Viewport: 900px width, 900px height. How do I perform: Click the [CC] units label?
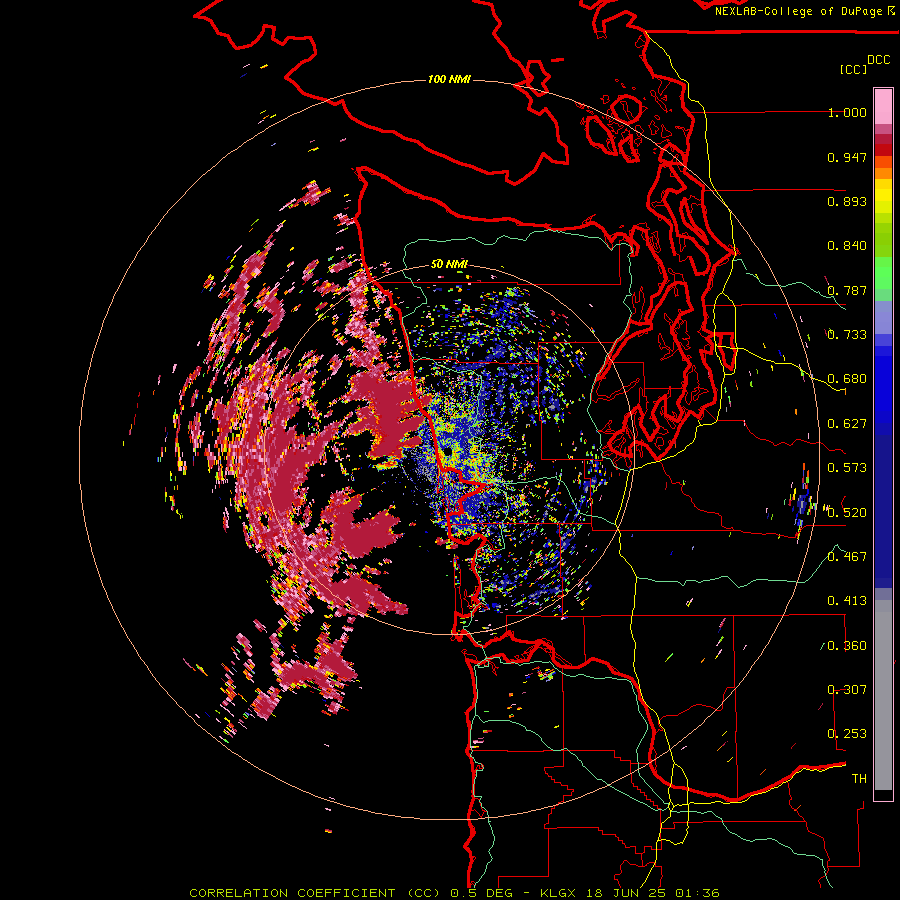(853, 69)
